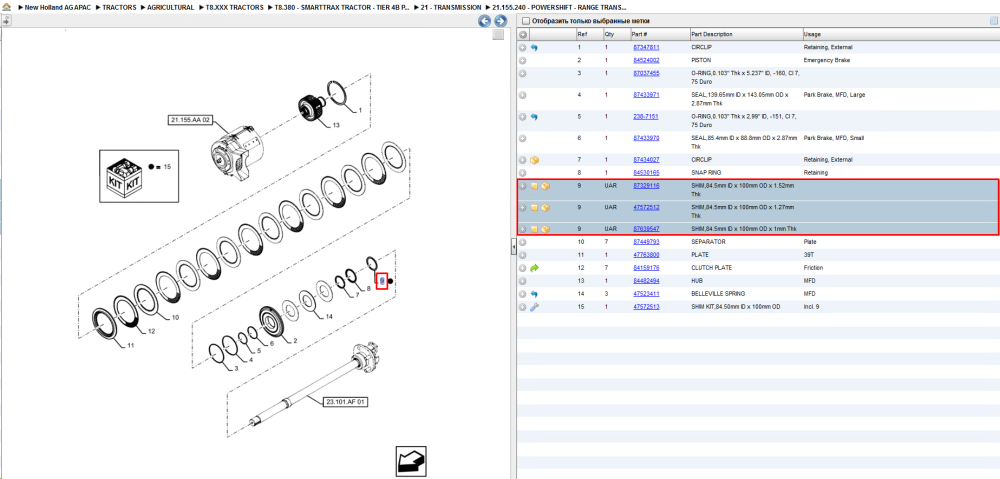Add SHIM KIT 47572513 with its plus icon
Screen dimensions: 1000x479
[522, 307]
